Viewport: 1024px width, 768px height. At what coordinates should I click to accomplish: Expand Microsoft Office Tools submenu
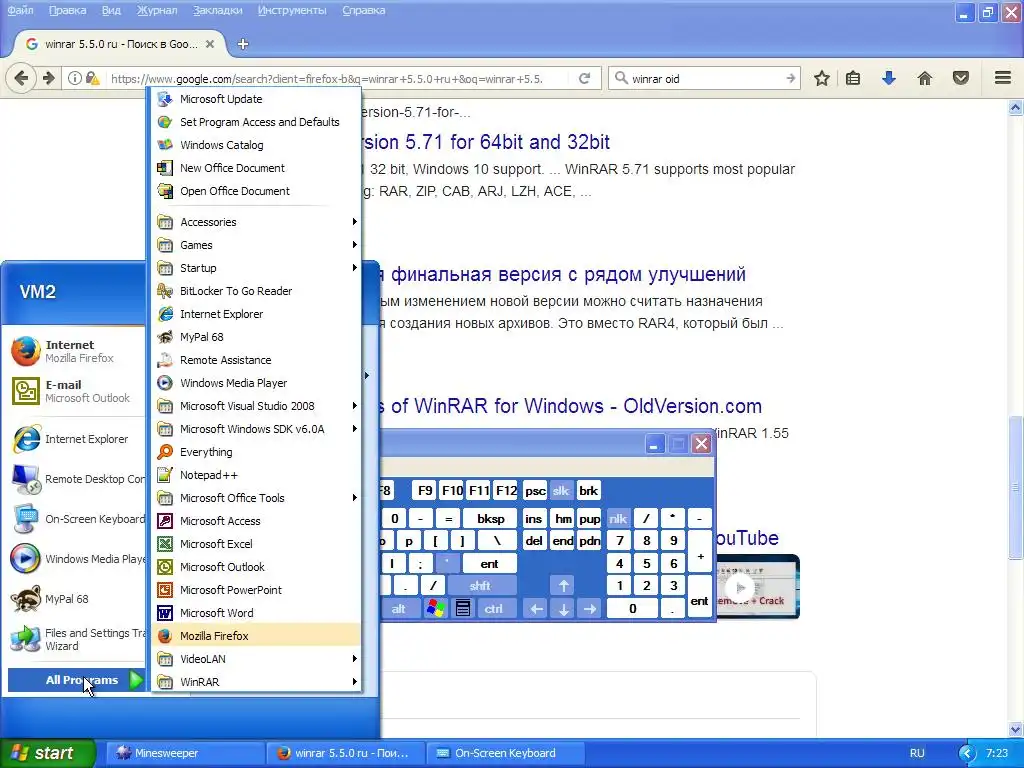(x=256, y=498)
